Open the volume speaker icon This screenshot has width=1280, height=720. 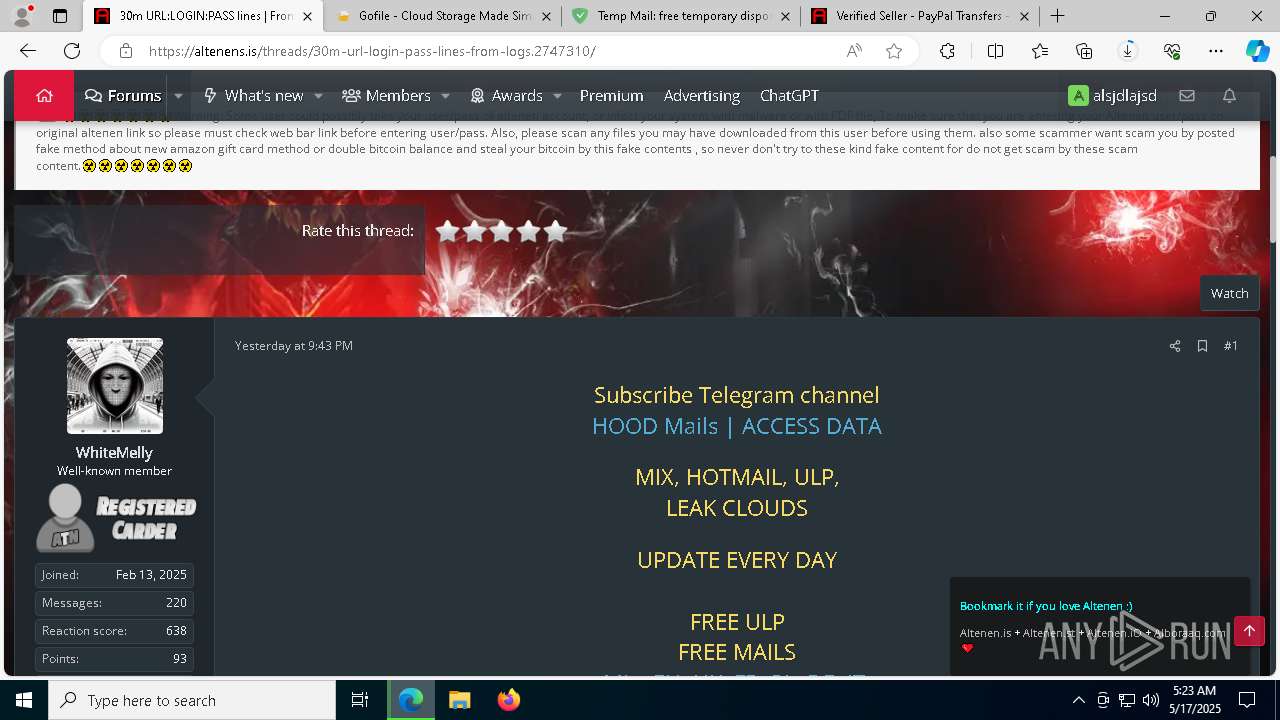pyautogui.click(x=1151, y=700)
